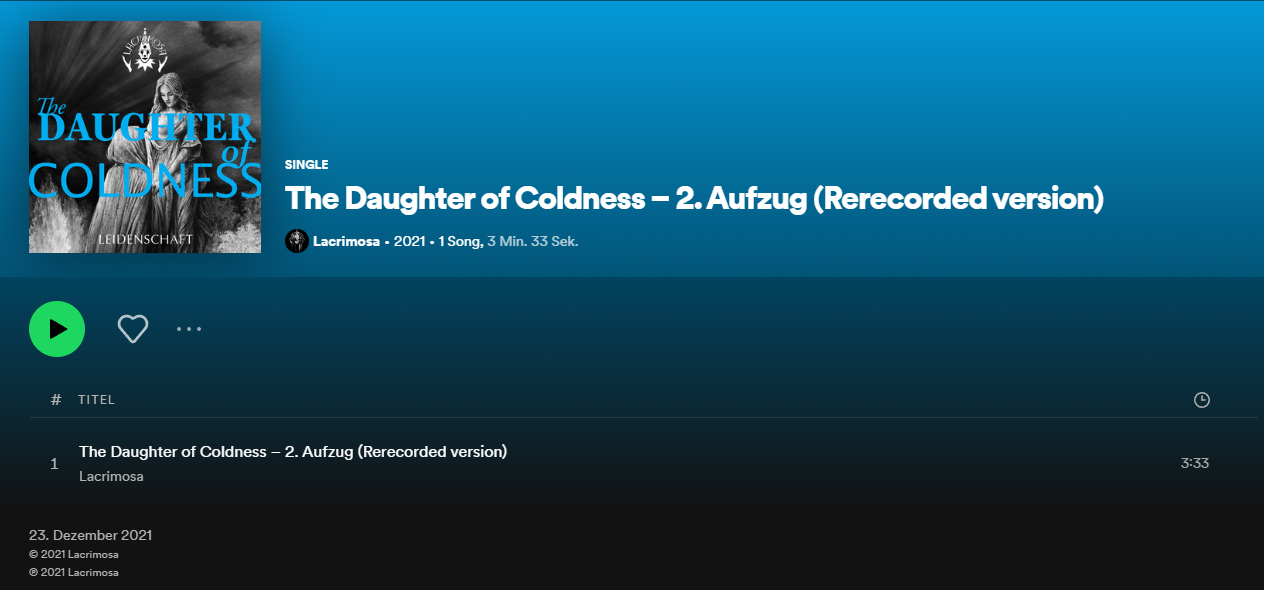Viewport: 1264px width, 590px height.
Task: Click the large single title heading
Action: 694,199
